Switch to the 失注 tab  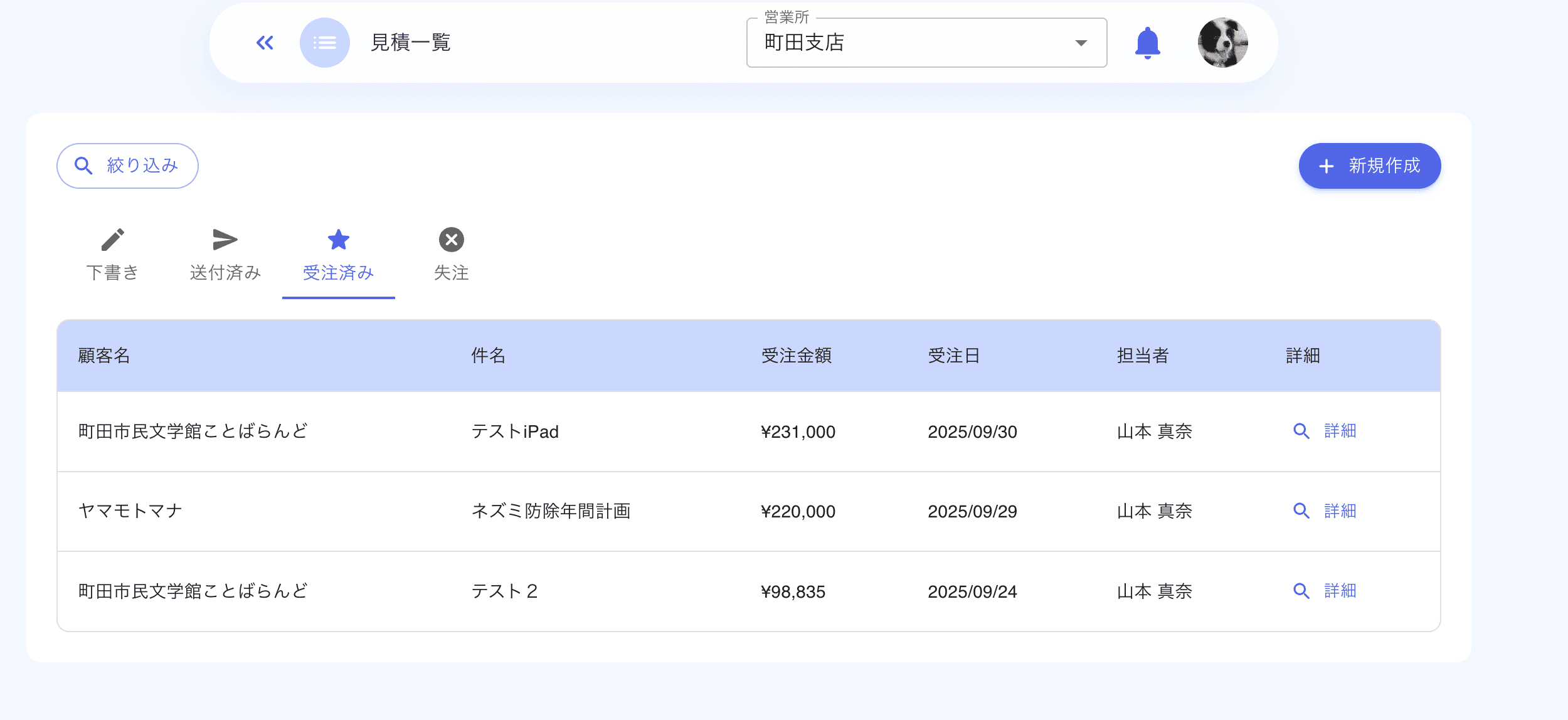(451, 272)
